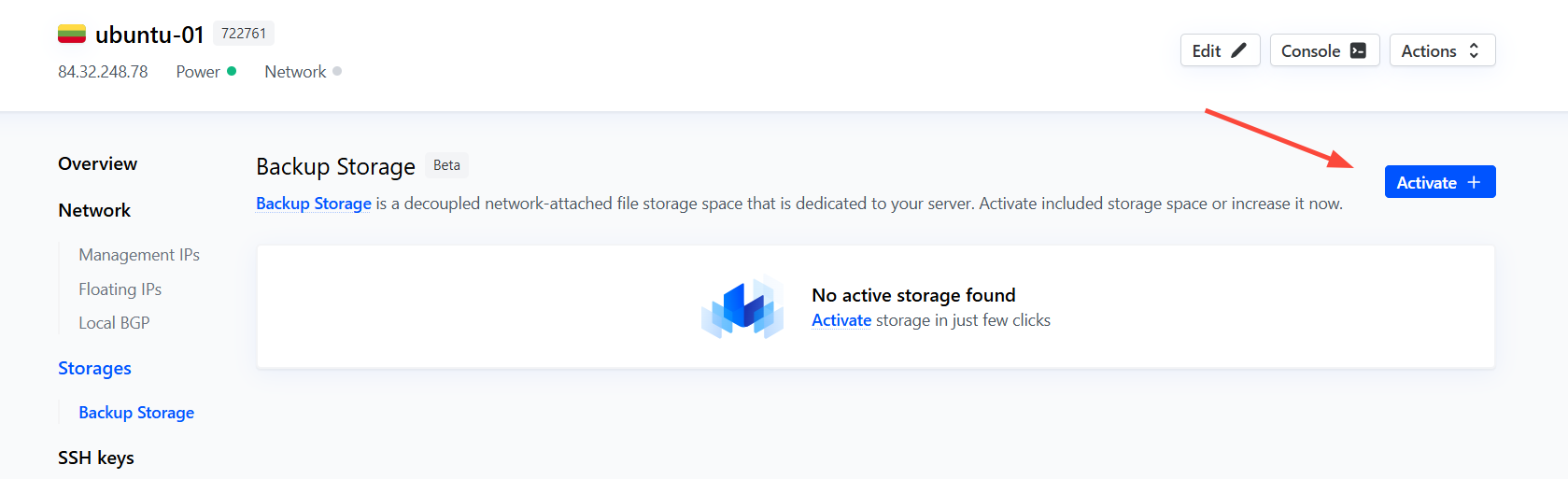Click the inline Activate storage link
Screen dimensions: 1568x479
point(841,320)
